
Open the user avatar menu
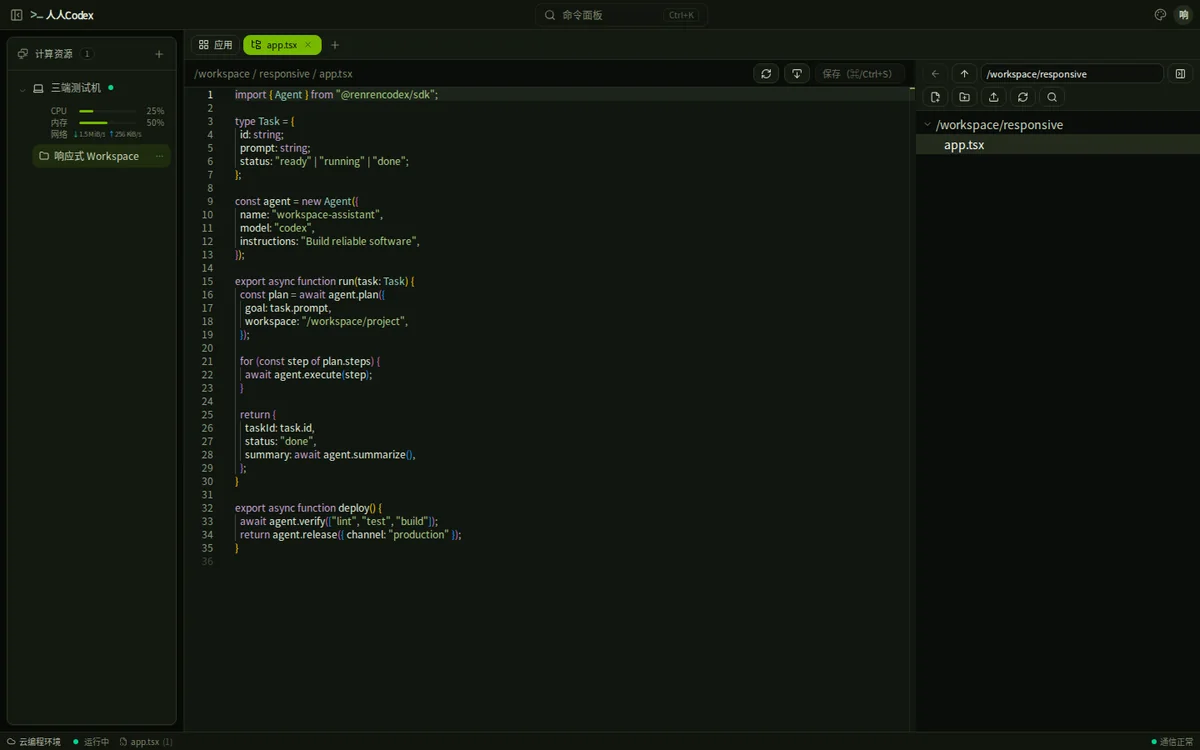click(x=1183, y=15)
